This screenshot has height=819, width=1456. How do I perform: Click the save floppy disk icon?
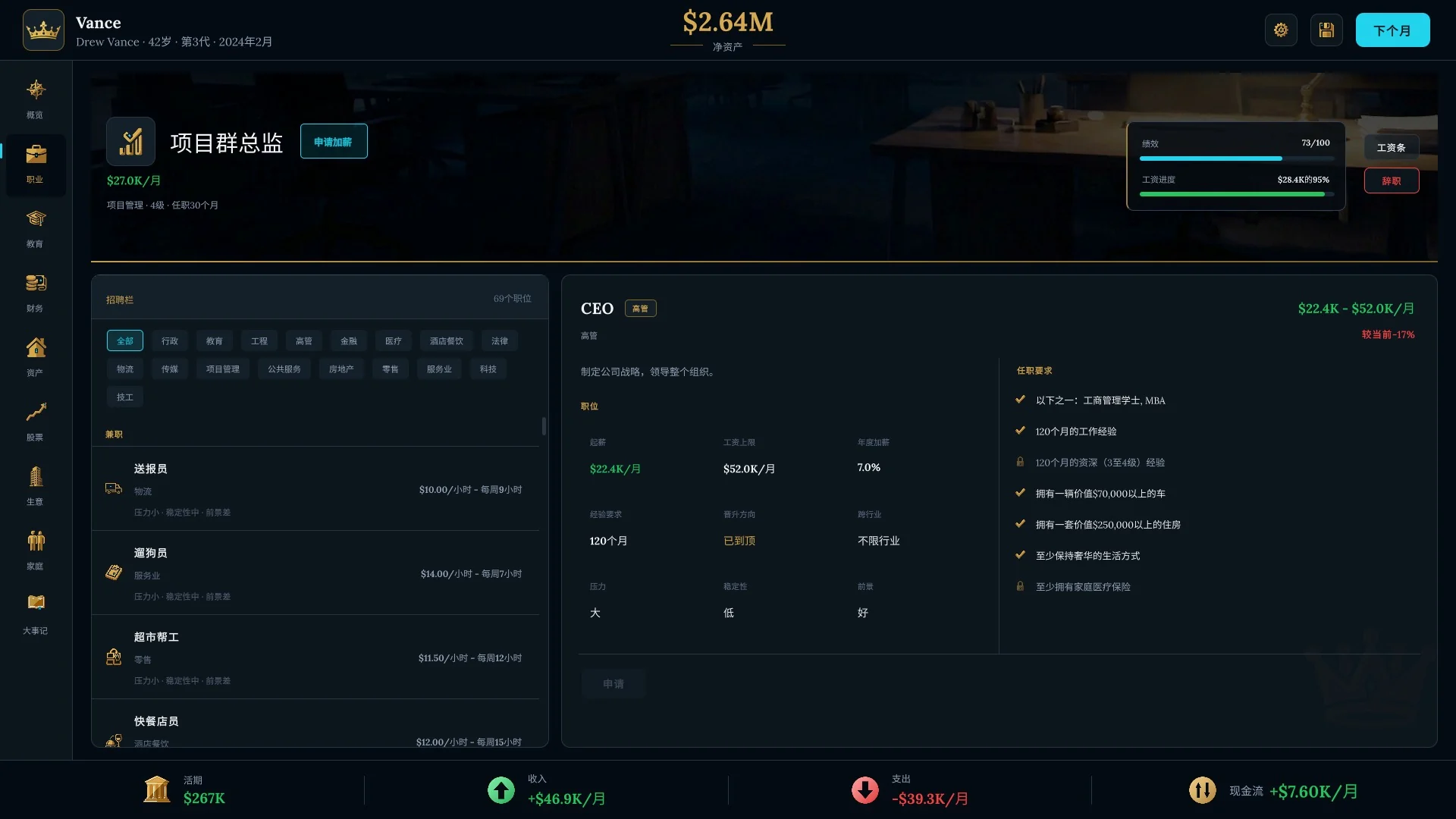pyautogui.click(x=1326, y=30)
